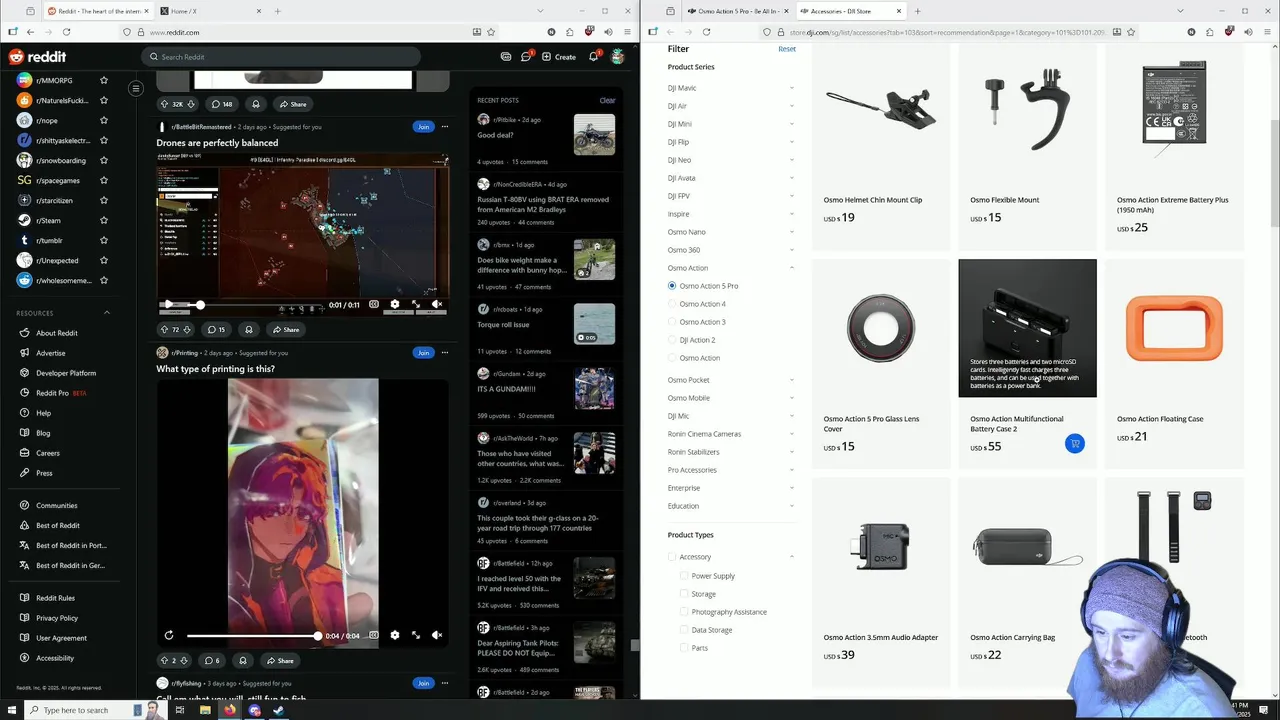The image size is (1280, 720).
Task: Open settings gear on drones video
Action: pyautogui.click(x=395, y=304)
